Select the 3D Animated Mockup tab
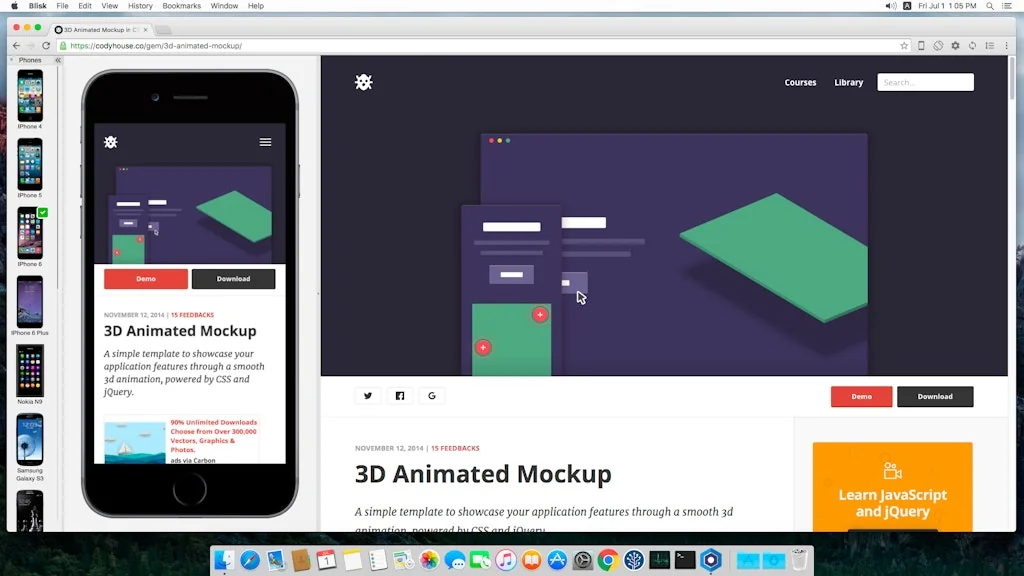This screenshot has width=1024, height=576. point(98,30)
